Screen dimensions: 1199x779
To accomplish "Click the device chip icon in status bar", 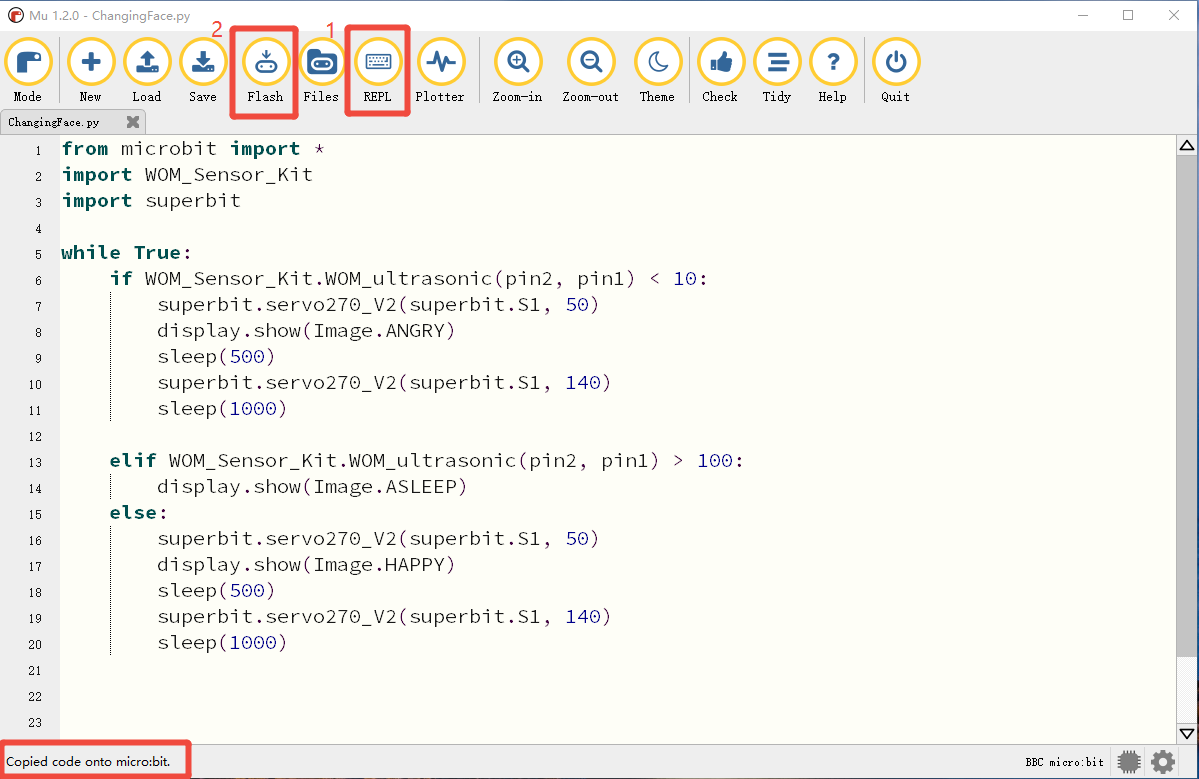I will 1129,761.
